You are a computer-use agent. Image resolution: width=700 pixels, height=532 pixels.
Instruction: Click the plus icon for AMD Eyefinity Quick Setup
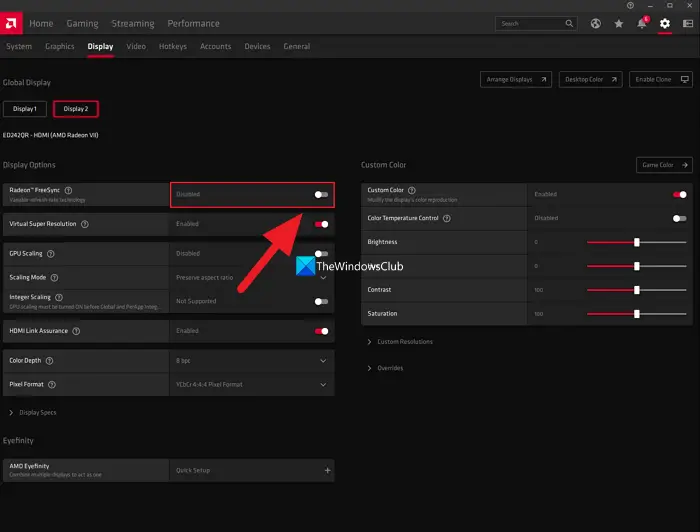tap(326, 470)
